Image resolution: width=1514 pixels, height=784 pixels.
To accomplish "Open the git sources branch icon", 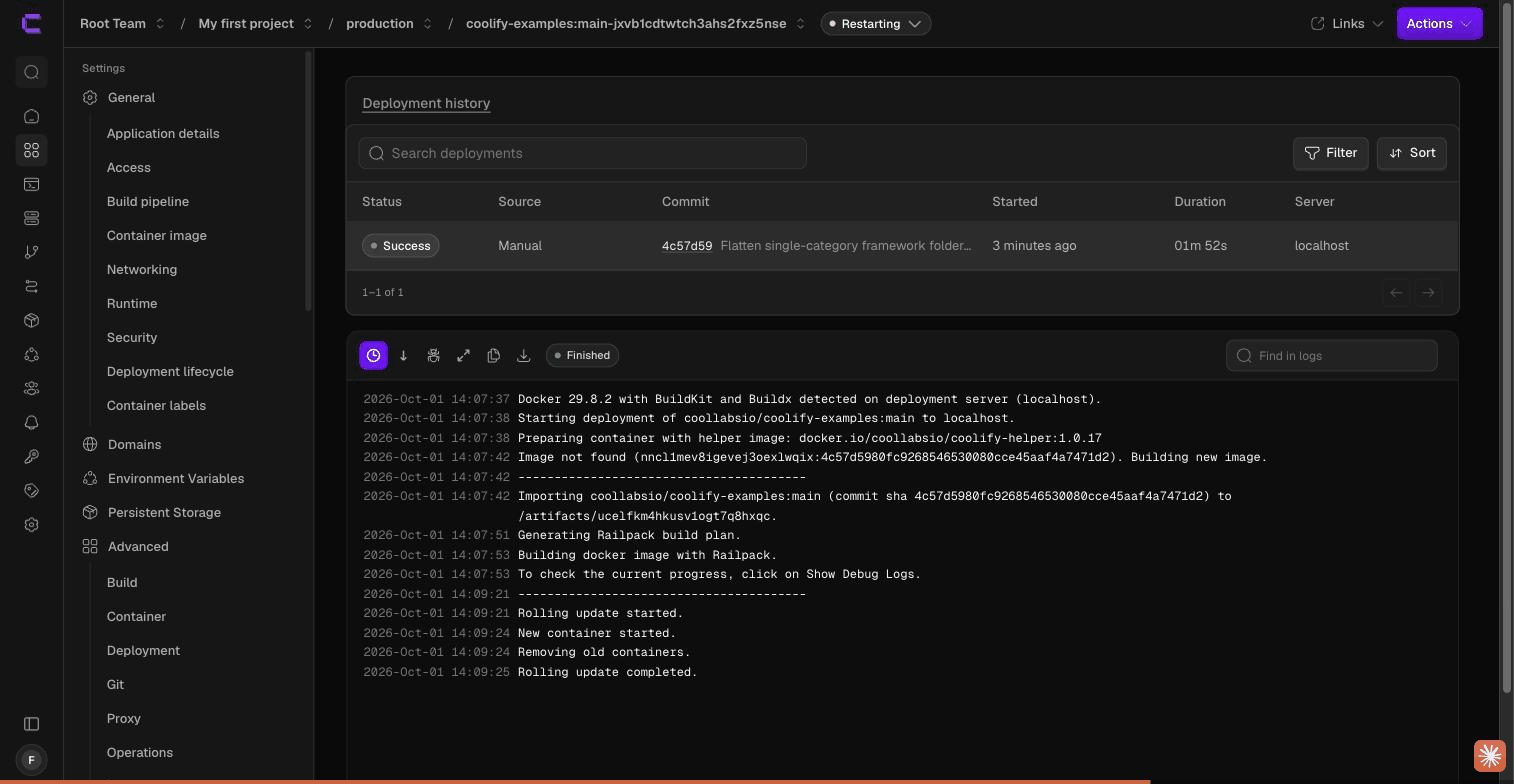I will pyautogui.click(x=31, y=252).
